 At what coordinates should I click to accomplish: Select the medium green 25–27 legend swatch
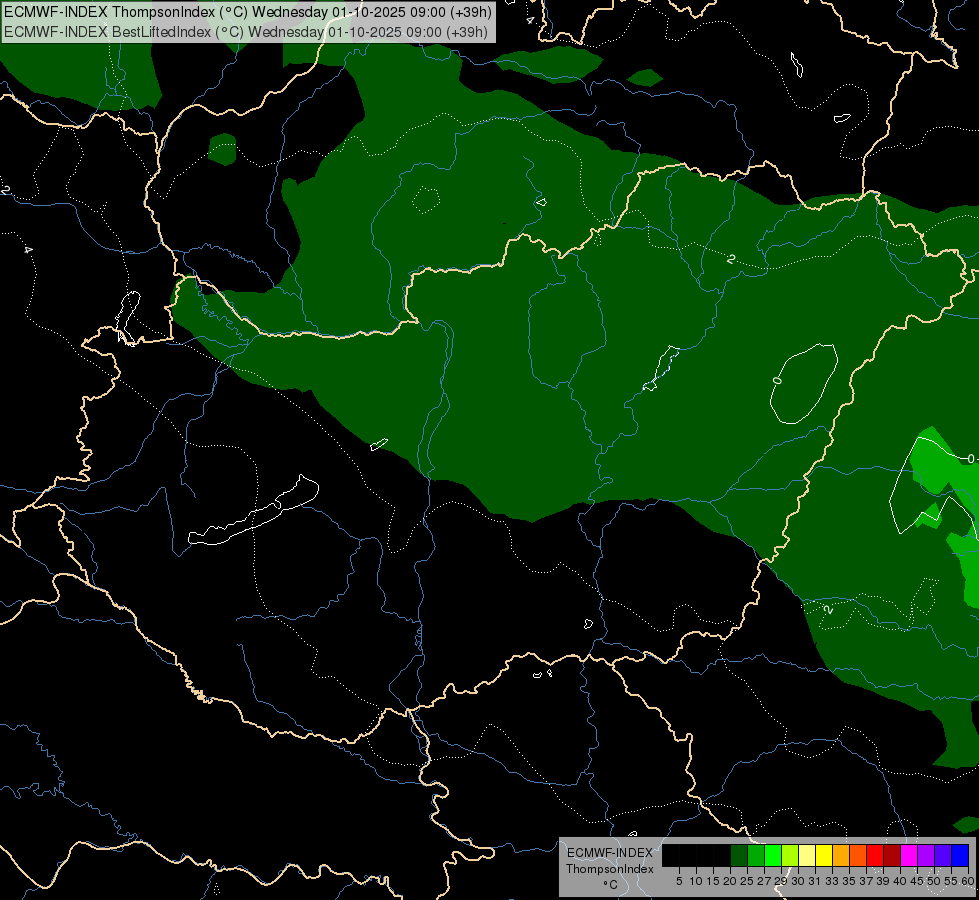pos(756,855)
